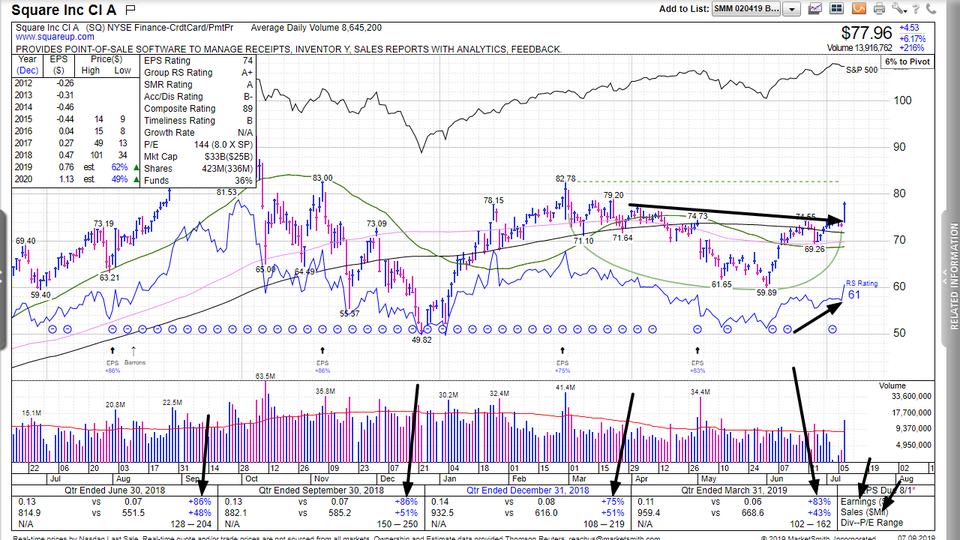
Task: Click the +83% quarterly EPS change value
Action: coord(819,501)
